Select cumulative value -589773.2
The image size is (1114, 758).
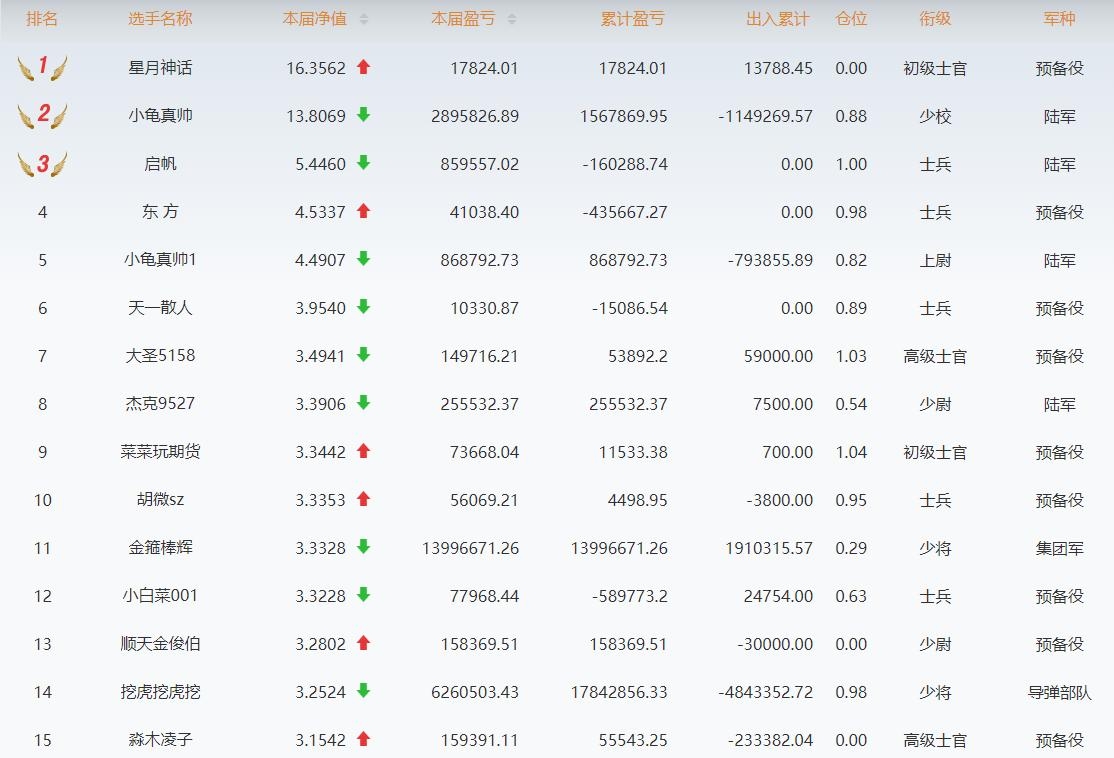(x=629, y=596)
